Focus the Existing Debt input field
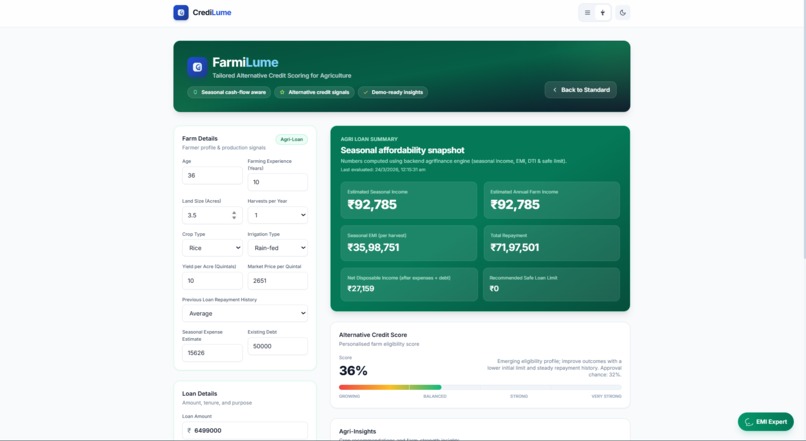Screen dimensions: 806x441 point(278,346)
